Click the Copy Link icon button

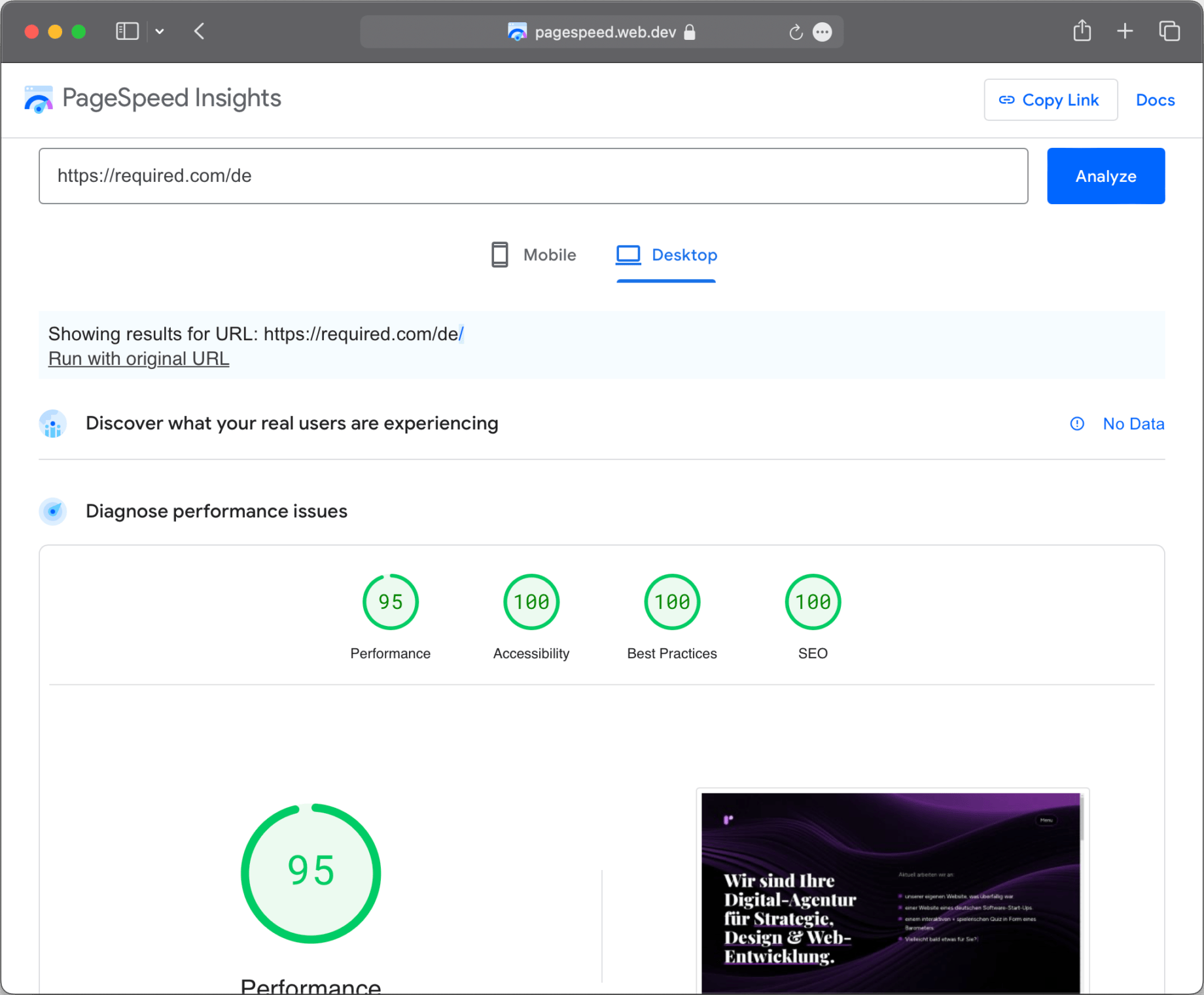click(1006, 99)
